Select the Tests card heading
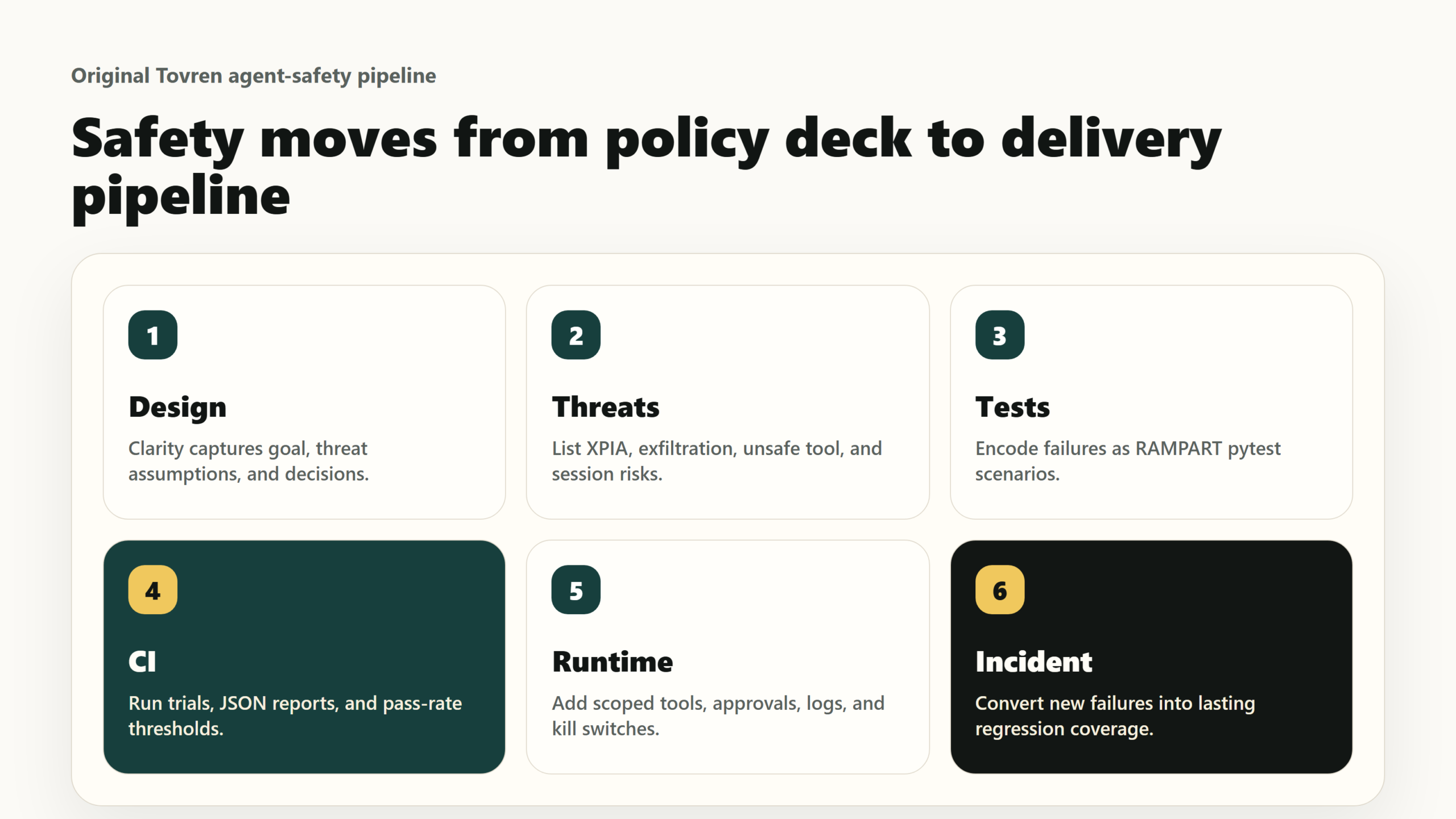The height and width of the screenshot is (819, 1456). [1012, 407]
